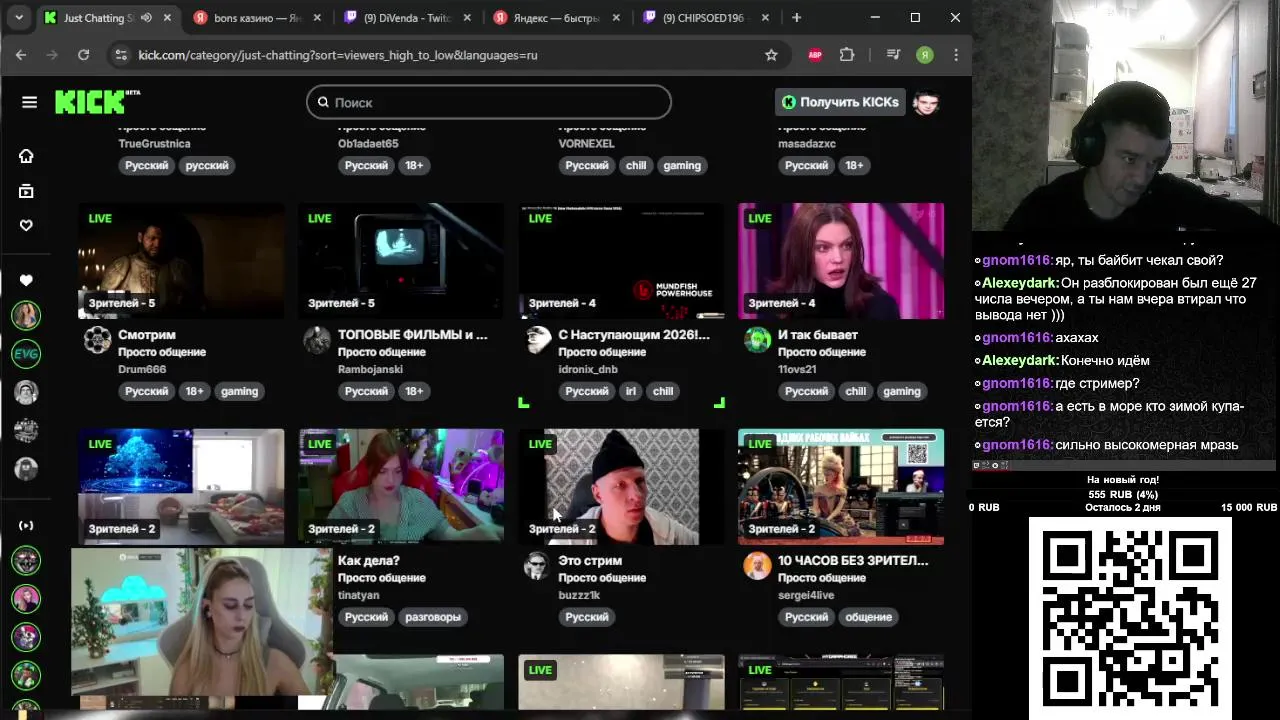
Task: Click the browser address bar URL
Action: 338,55
